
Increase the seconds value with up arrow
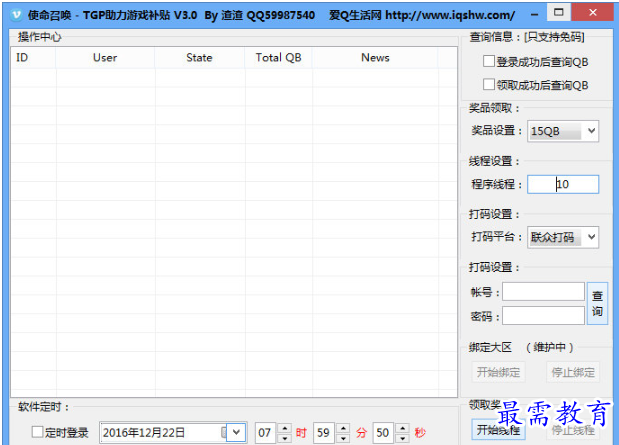pos(402,428)
